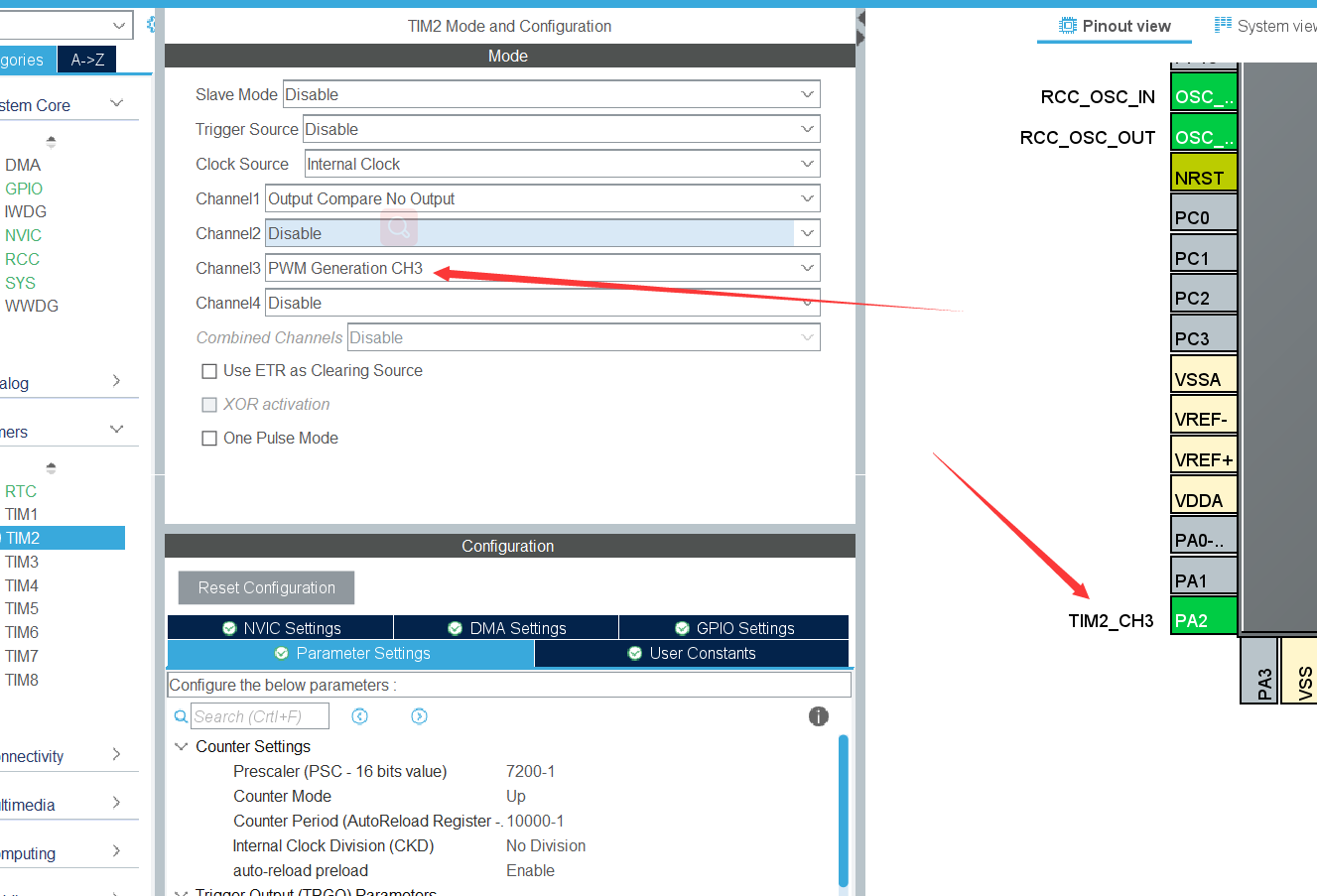This screenshot has width=1317, height=896.
Task: Select TIM3 in Timers list
Action: tap(22, 562)
